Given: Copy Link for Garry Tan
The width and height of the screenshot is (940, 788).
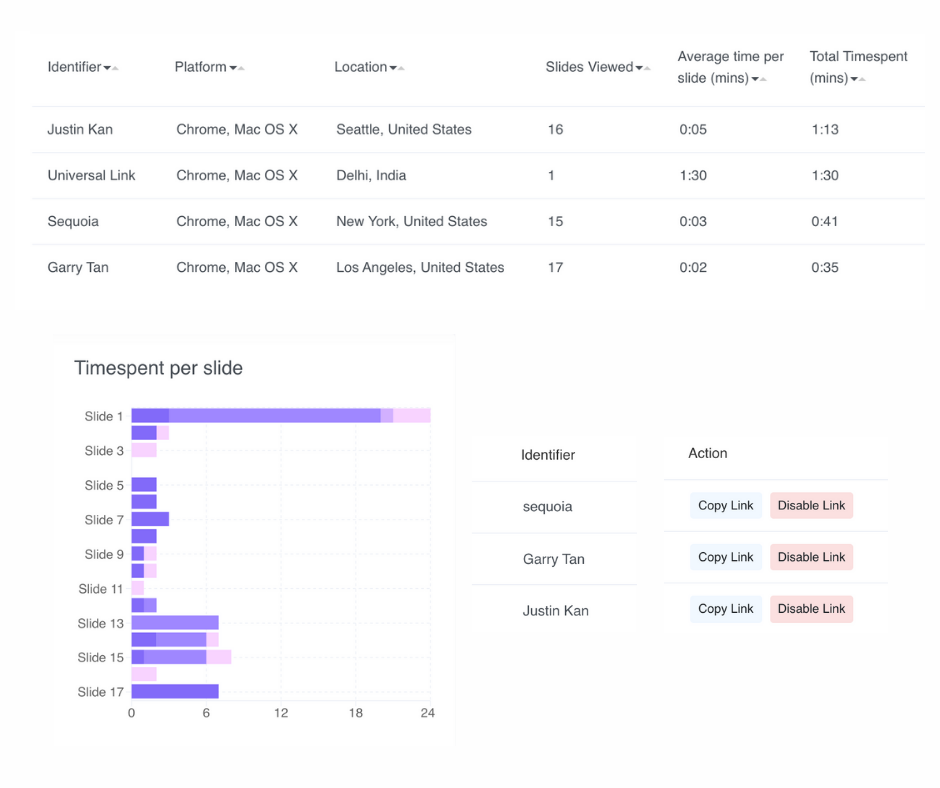Looking at the screenshot, I should [x=725, y=557].
